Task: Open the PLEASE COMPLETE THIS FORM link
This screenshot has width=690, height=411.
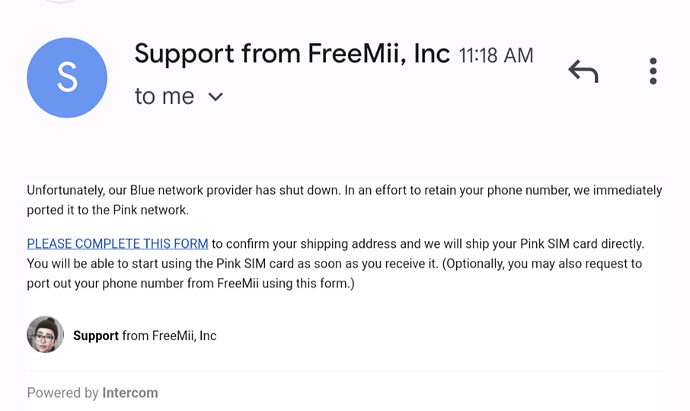Action: click(117, 244)
